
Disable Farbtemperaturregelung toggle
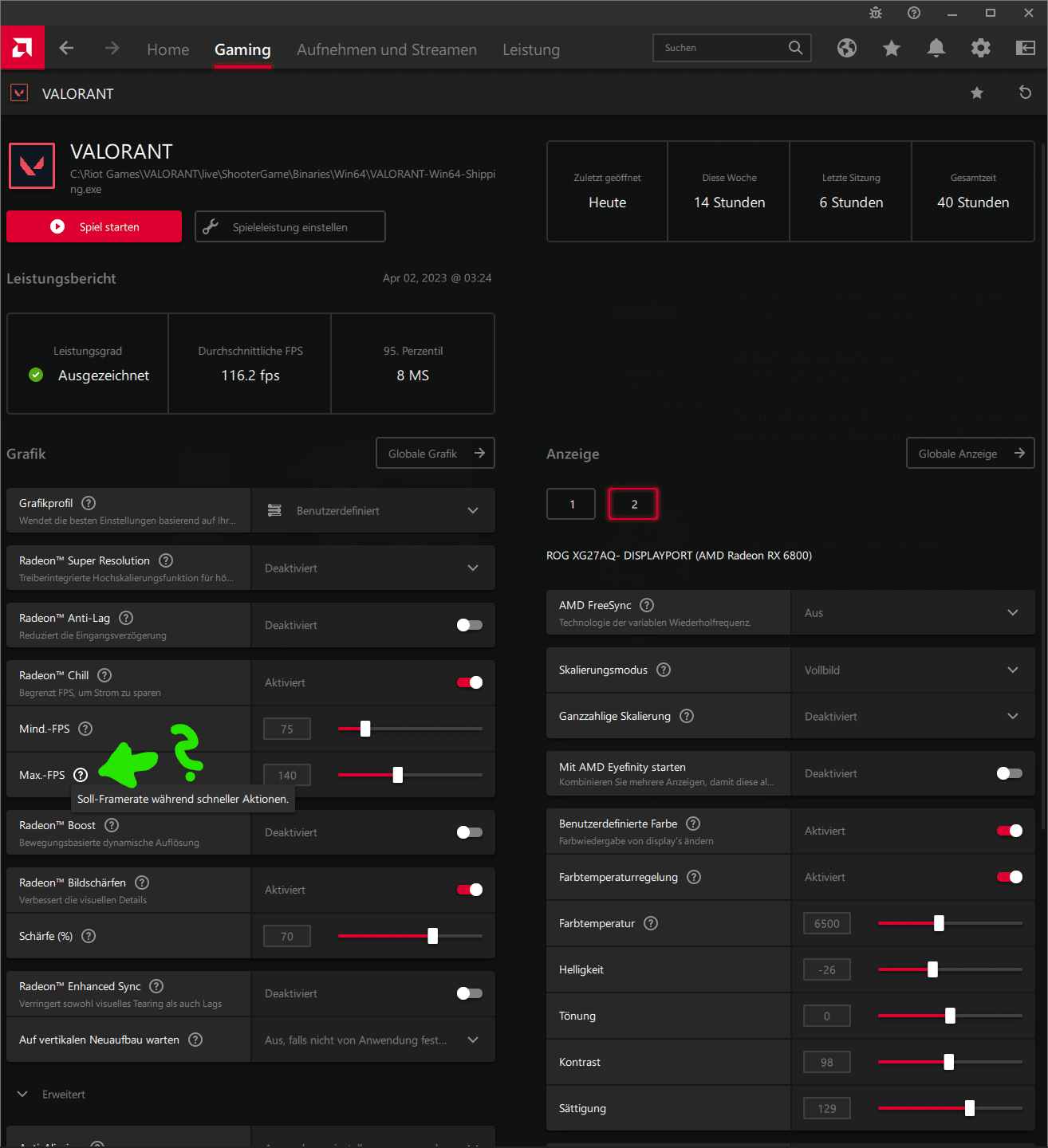click(1010, 877)
